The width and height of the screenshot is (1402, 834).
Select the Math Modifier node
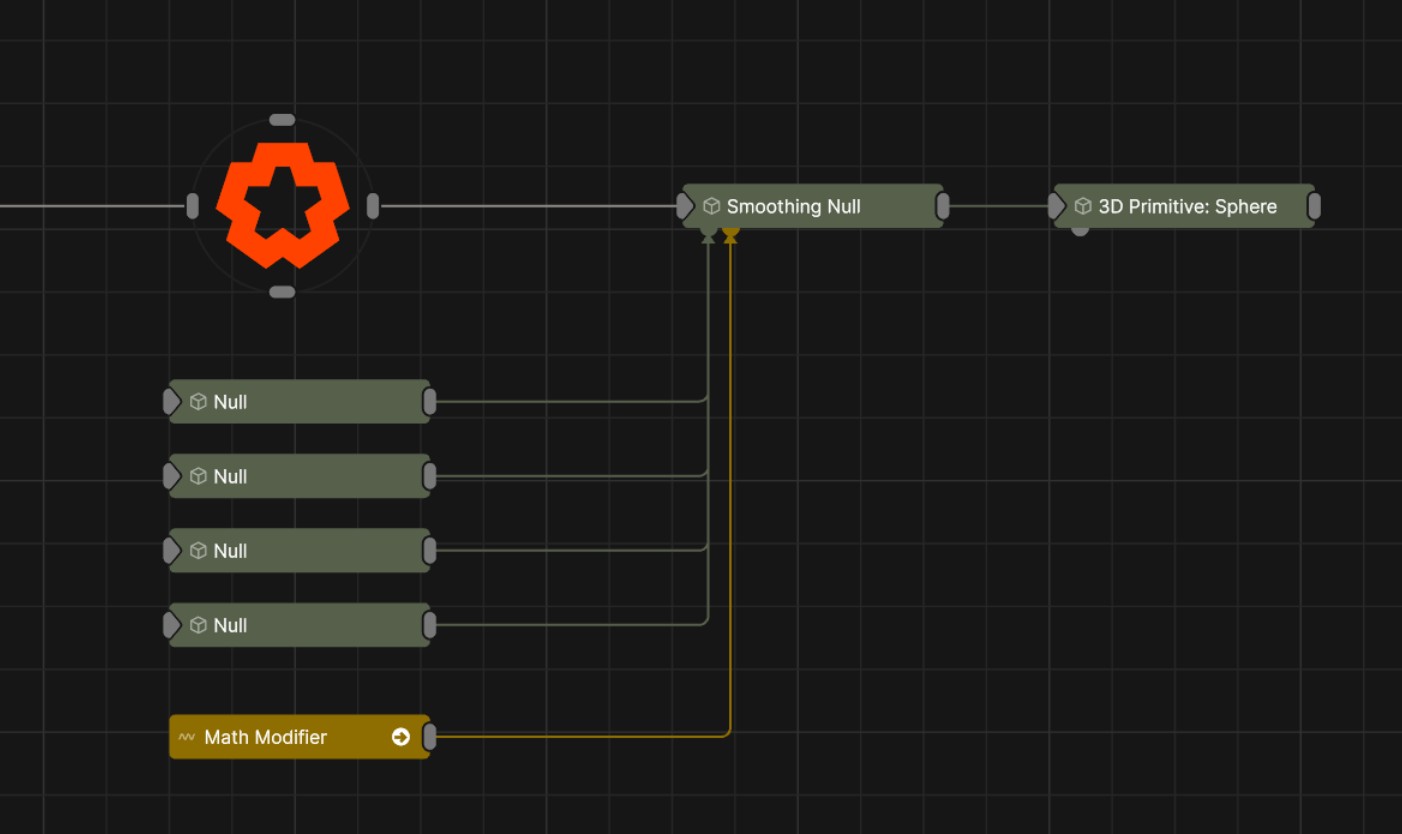coord(290,737)
